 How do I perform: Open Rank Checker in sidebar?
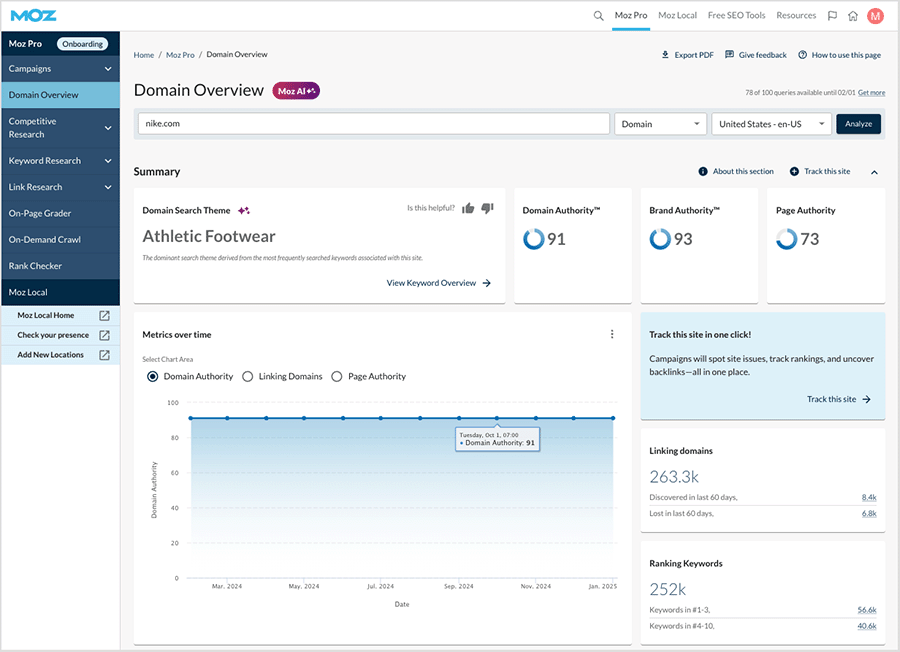60,266
